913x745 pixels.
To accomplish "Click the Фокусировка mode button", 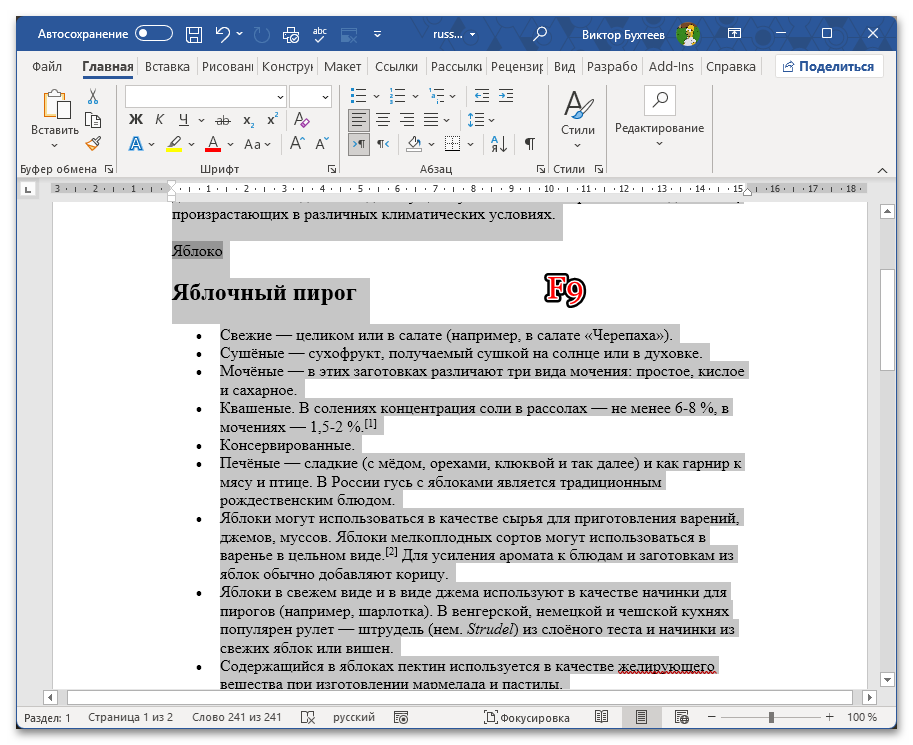I will (527, 718).
